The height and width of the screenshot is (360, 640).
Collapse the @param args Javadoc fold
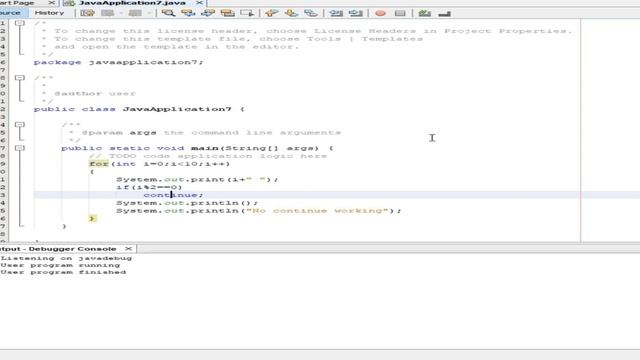point(20,124)
